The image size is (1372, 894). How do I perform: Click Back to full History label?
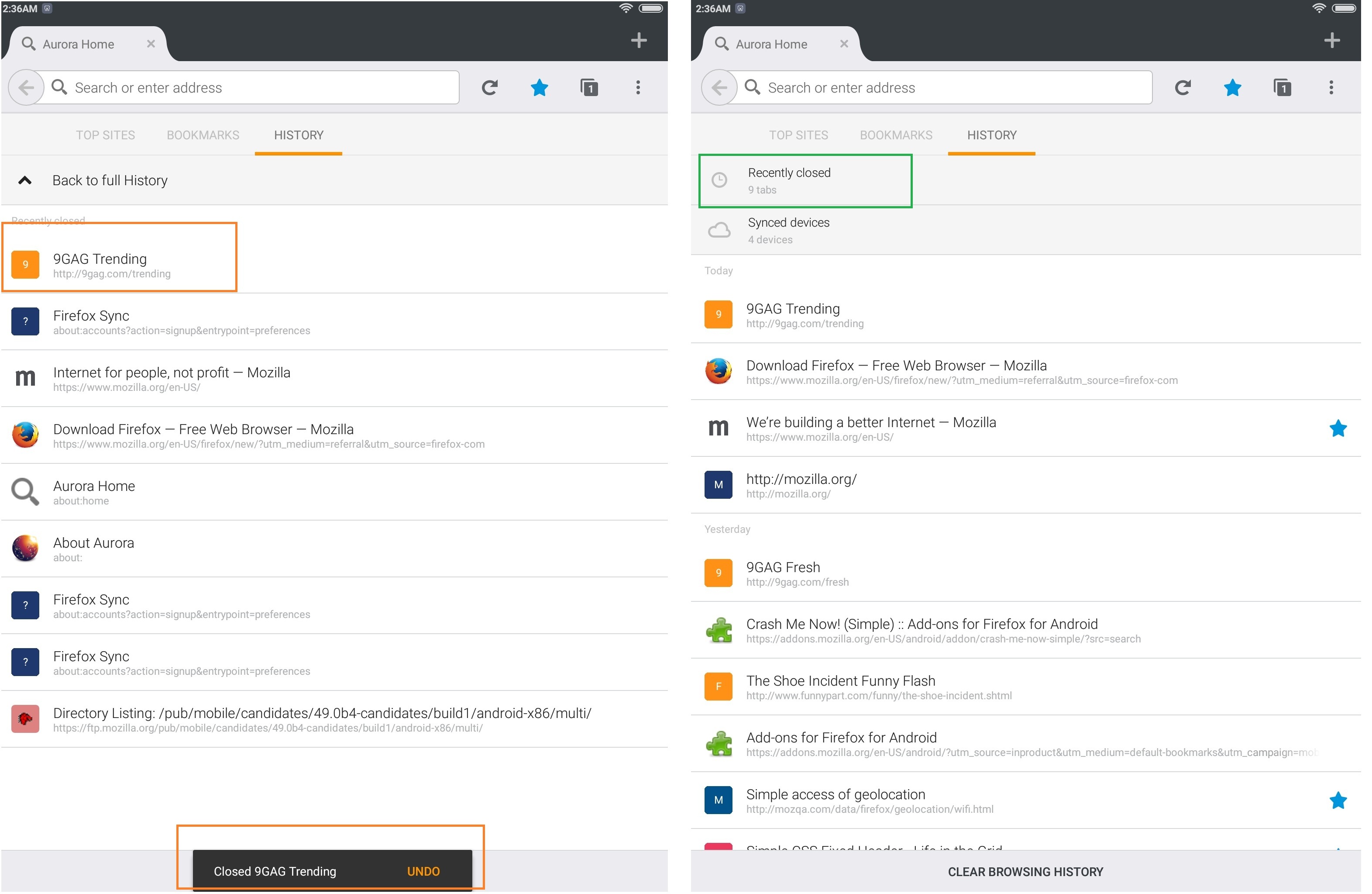point(110,180)
